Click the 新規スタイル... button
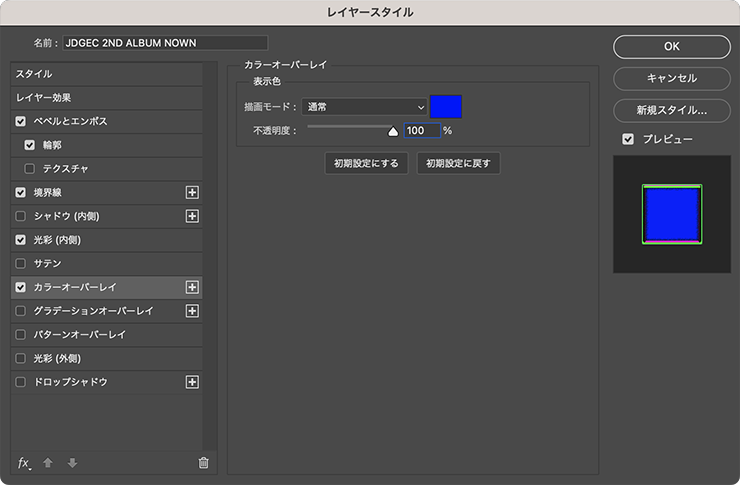This screenshot has width=740, height=485. pyautogui.click(x=672, y=110)
